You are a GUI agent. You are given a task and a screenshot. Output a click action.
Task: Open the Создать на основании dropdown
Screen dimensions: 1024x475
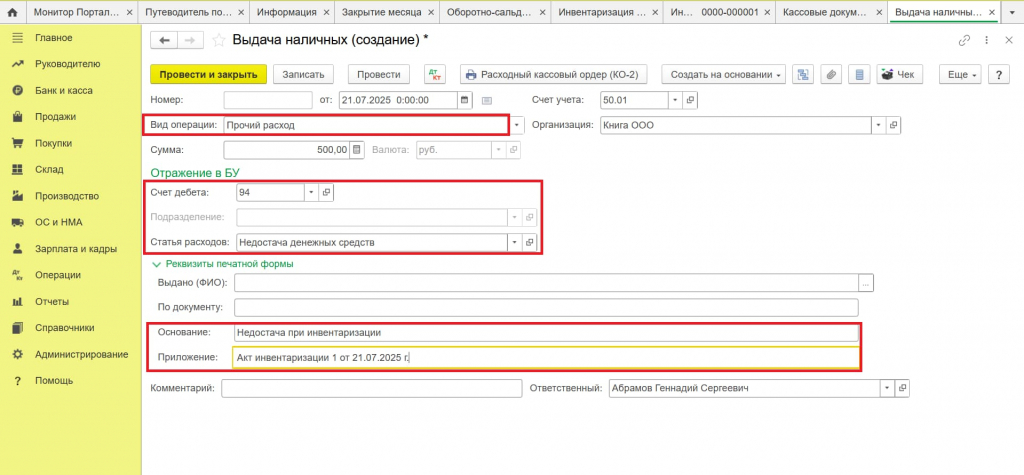tap(724, 74)
